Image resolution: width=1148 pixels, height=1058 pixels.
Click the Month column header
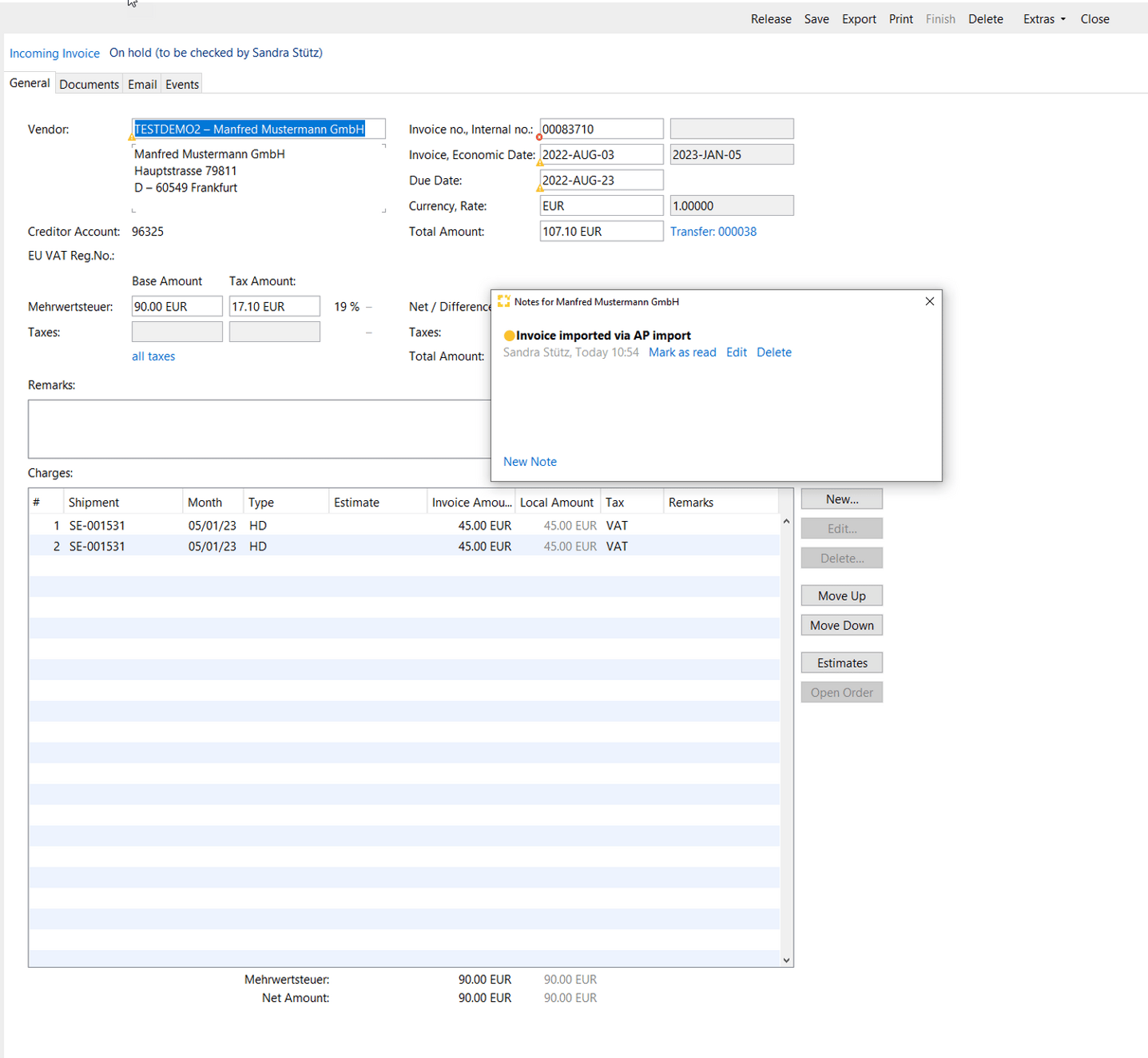click(213, 502)
